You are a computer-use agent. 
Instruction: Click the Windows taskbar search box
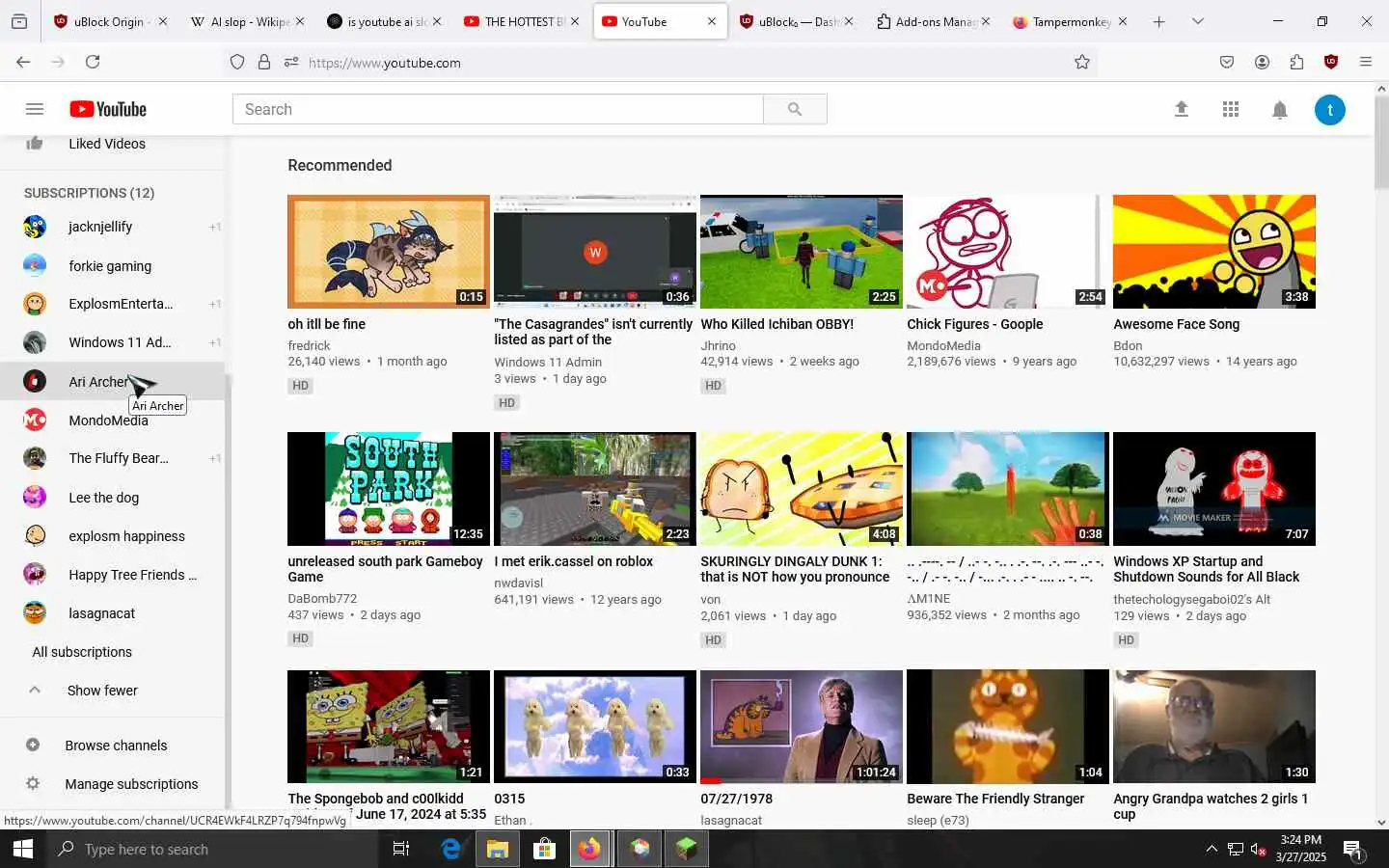click(212, 849)
